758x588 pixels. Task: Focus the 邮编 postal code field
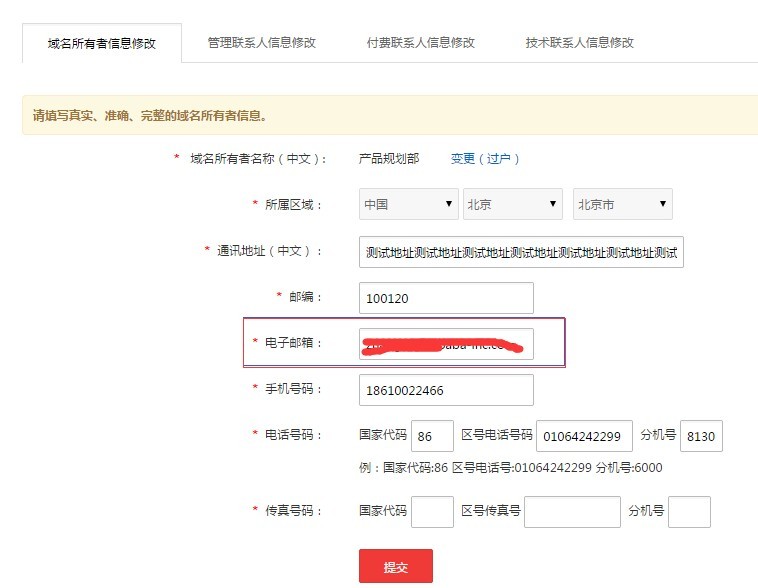tap(446, 298)
